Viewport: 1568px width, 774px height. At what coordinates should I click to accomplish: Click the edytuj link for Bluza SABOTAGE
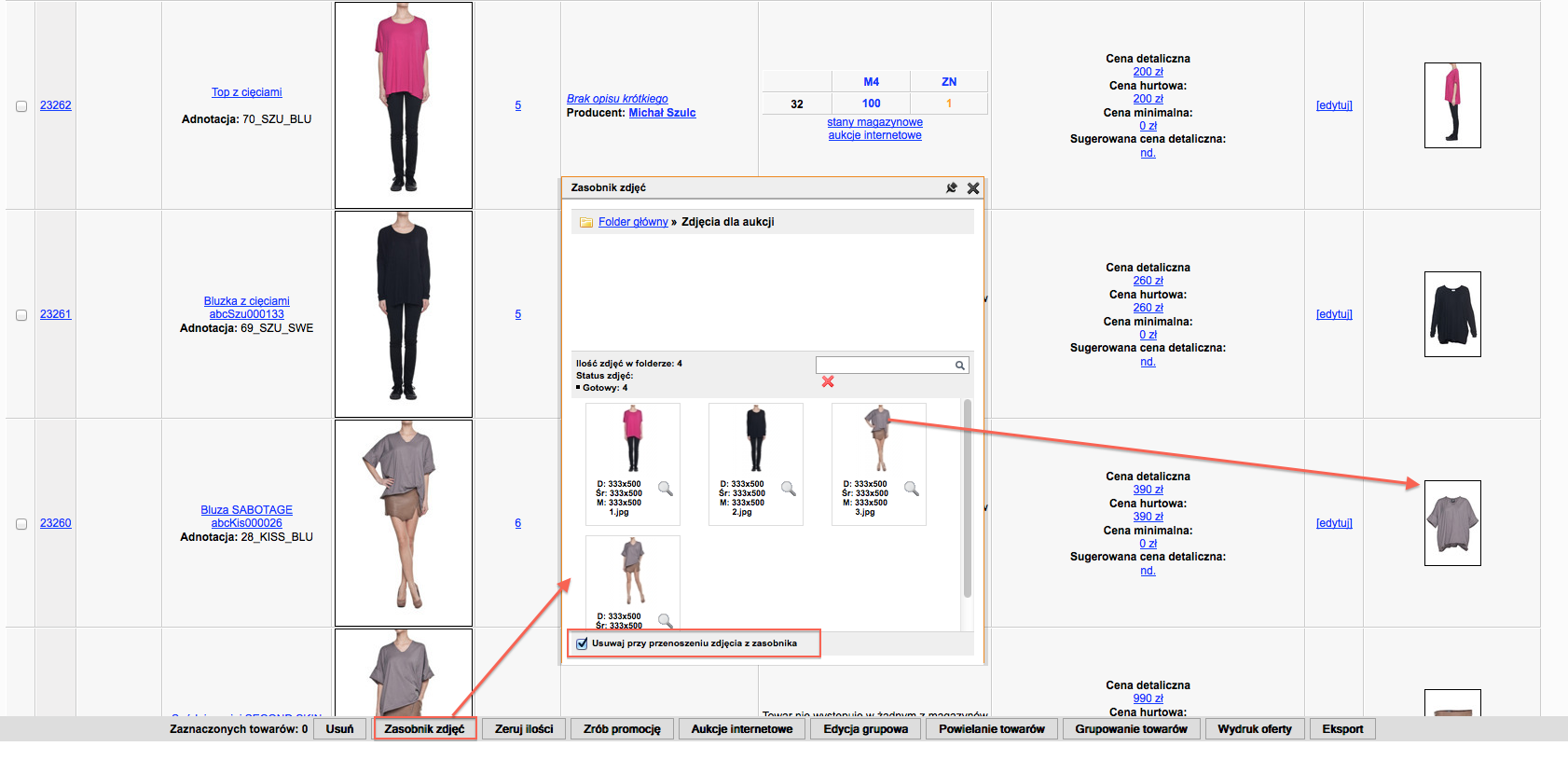pos(1334,523)
